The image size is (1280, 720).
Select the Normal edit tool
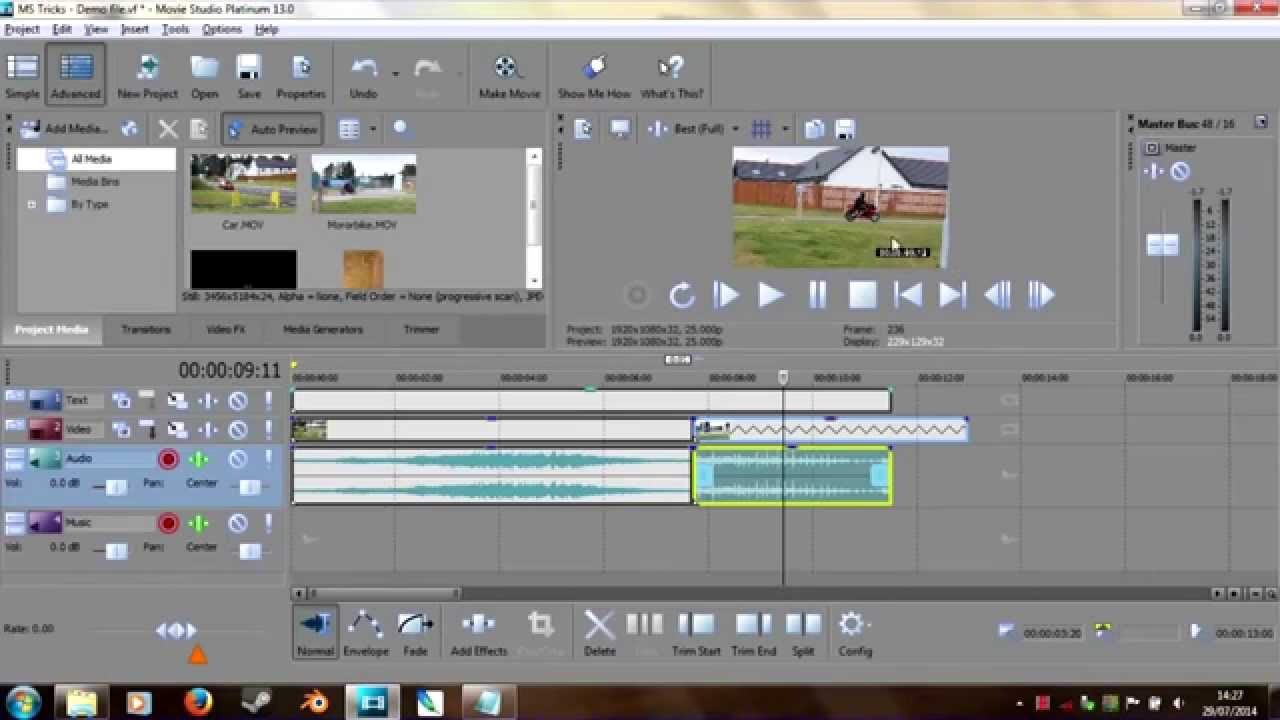[x=315, y=633]
